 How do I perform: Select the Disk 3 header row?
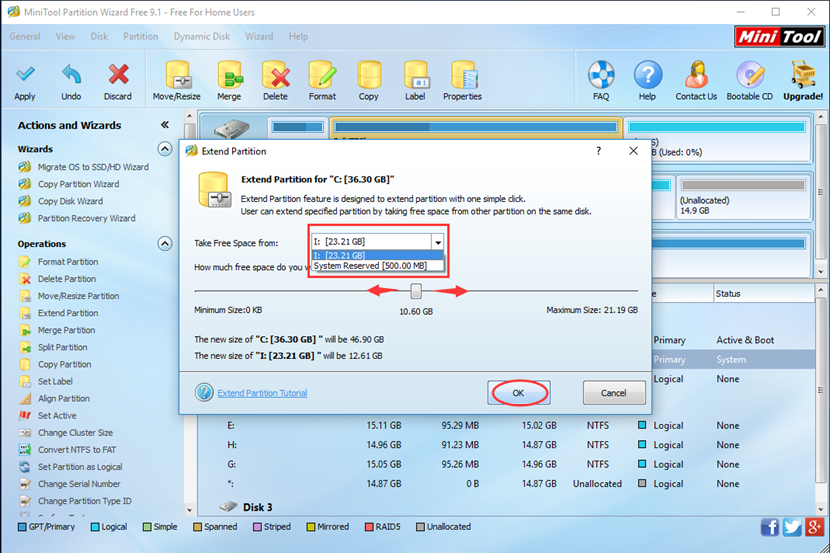(x=506, y=507)
